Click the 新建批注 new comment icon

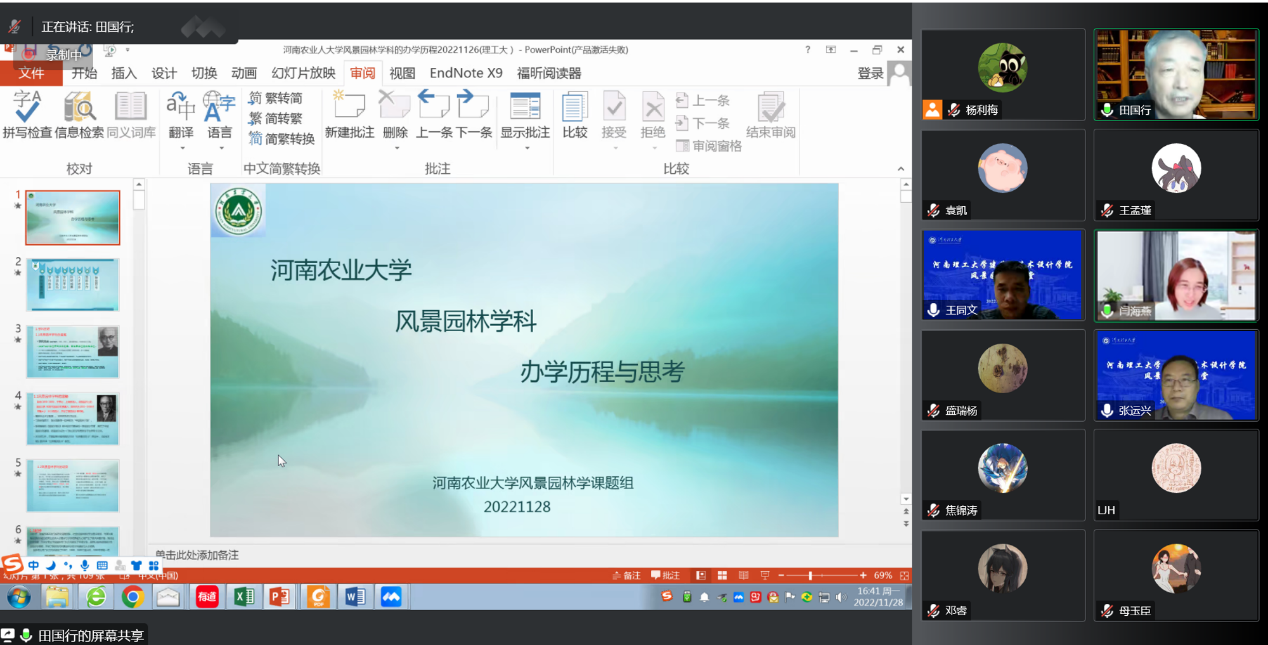click(349, 114)
